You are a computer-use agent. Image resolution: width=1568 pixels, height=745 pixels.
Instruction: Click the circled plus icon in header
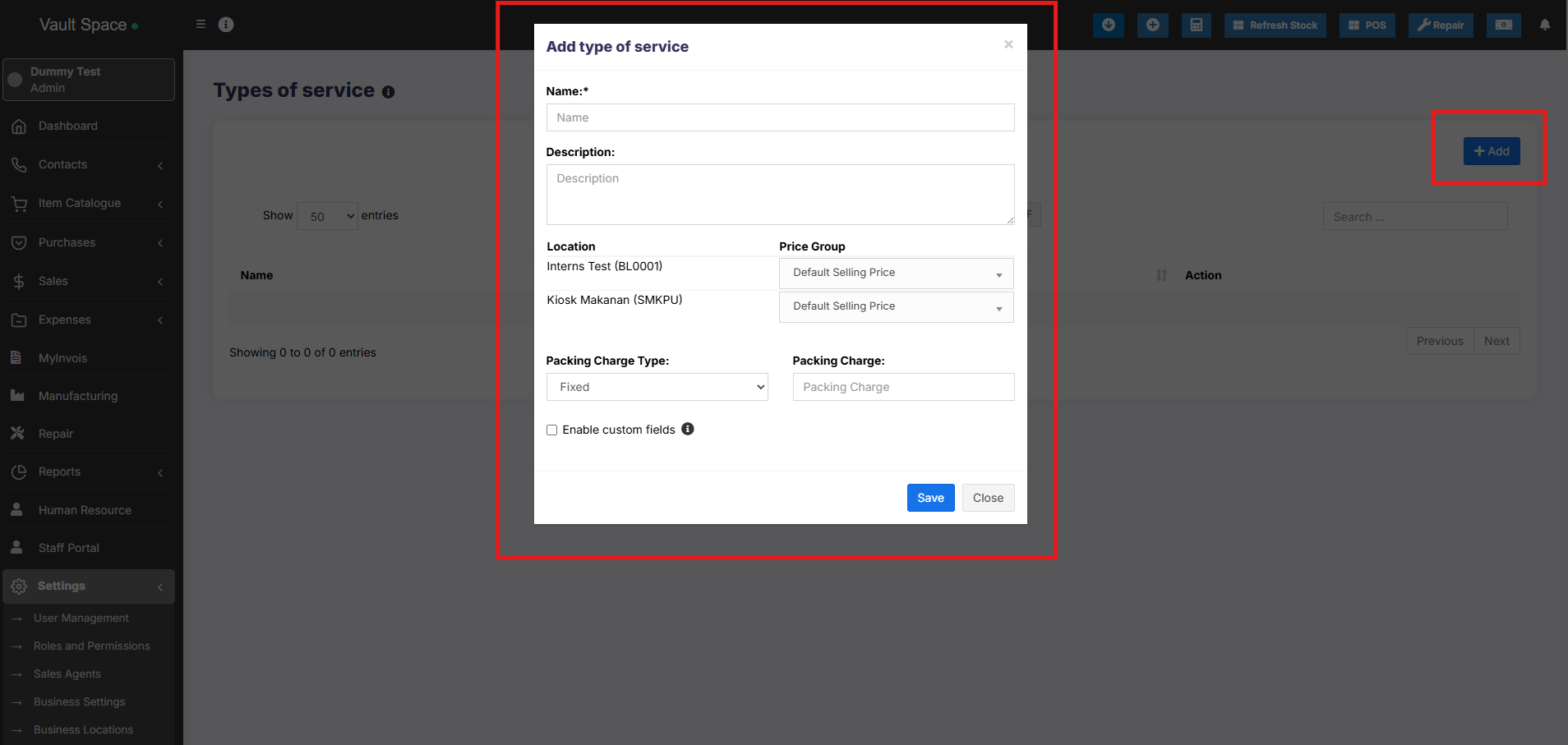pyautogui.click(x=1152, y=25)
